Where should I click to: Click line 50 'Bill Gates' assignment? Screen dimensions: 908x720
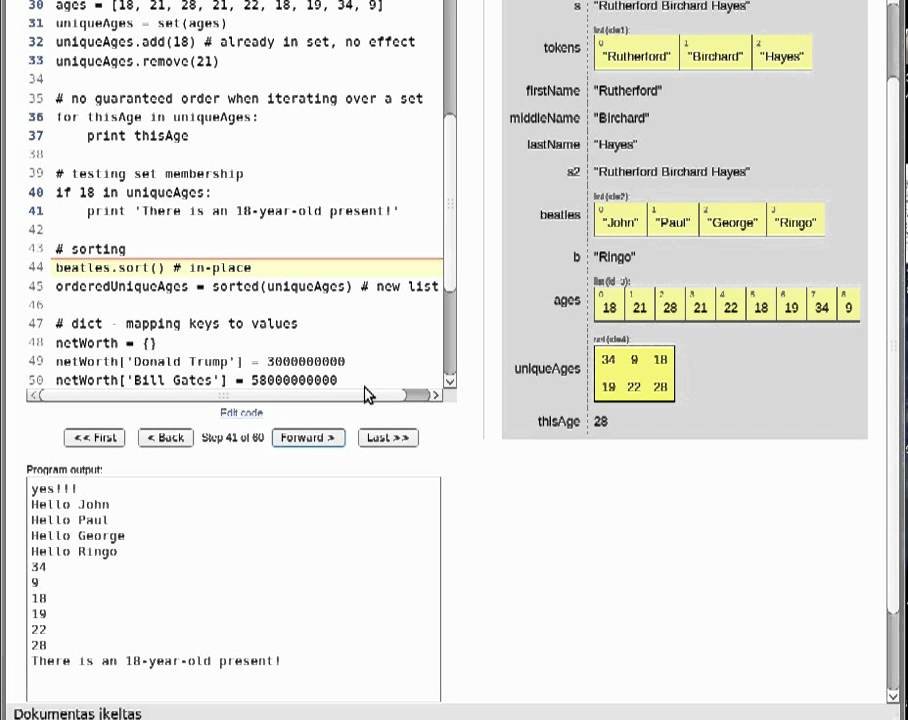point(196,380)
